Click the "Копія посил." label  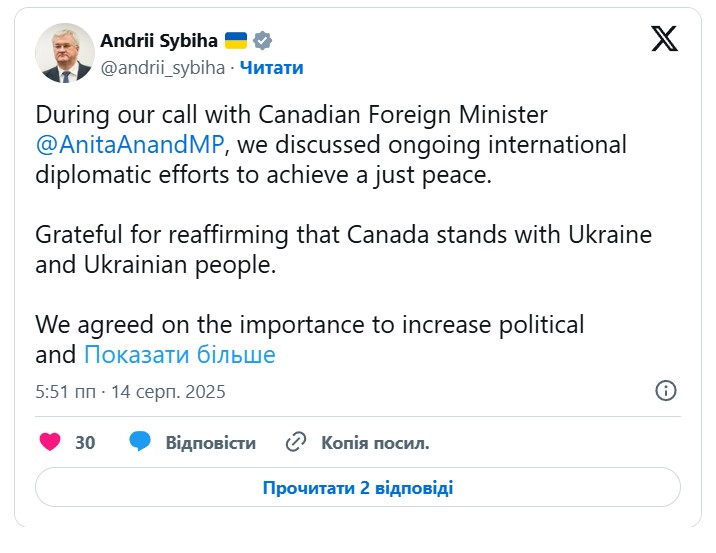[375, 442]
